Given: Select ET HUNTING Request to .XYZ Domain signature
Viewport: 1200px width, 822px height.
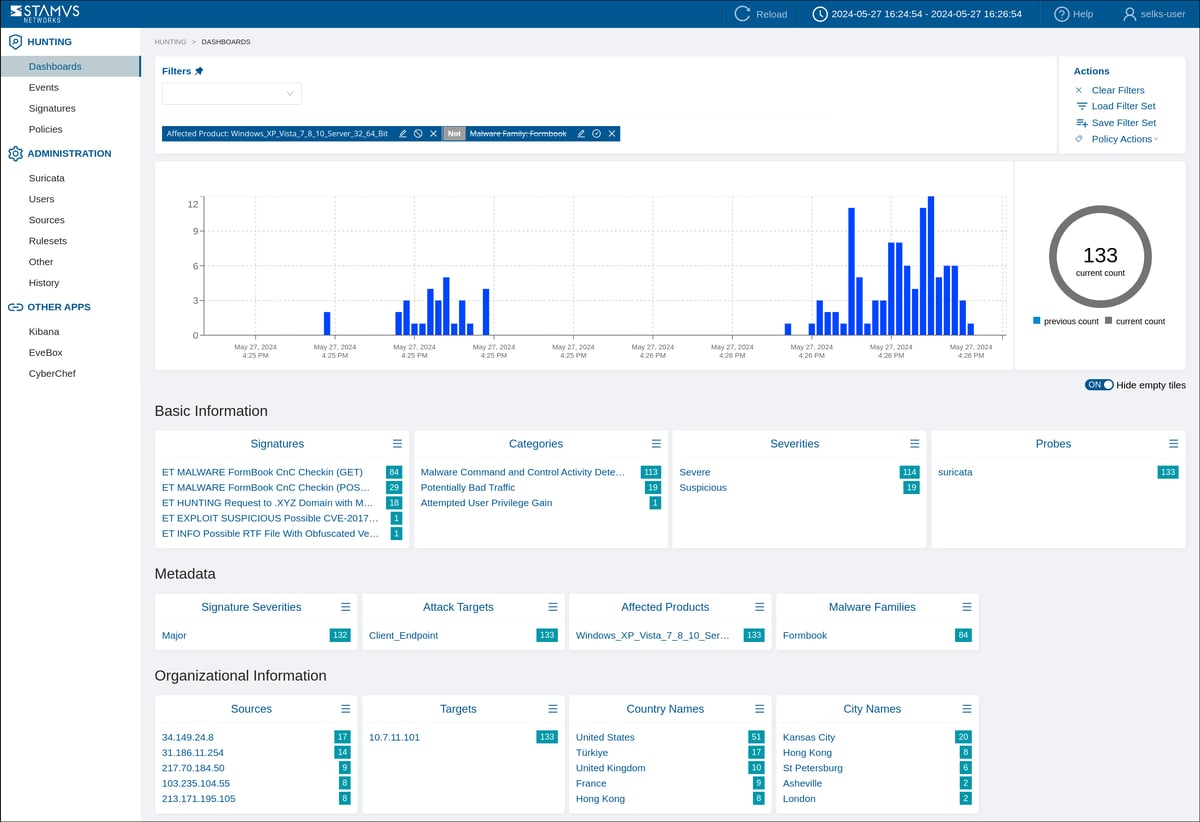Looking at the screenshot, I should (268, 503).
